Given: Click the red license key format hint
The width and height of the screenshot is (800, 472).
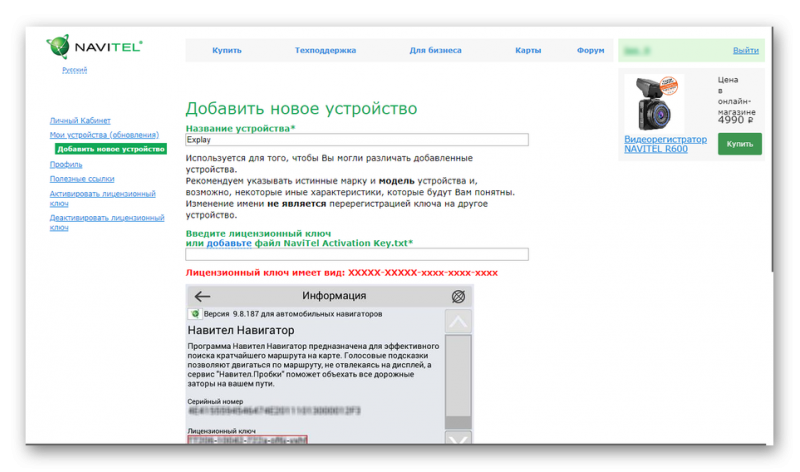Looking at the screenshot, I should [x=341, y=272].
